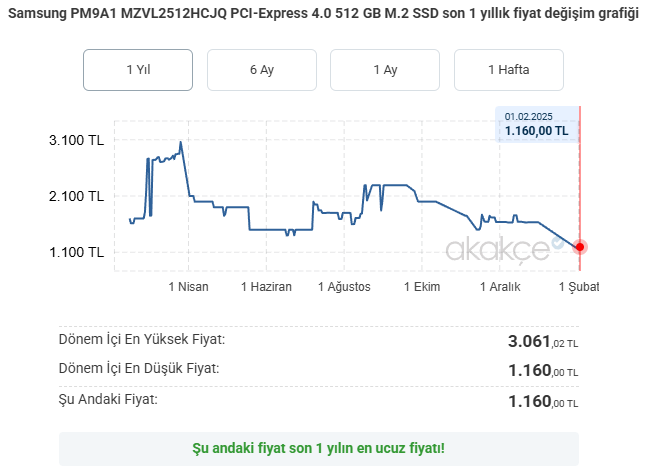
Task: Open the 1 Hafta range tab
Action: click(x=509, y=70)
